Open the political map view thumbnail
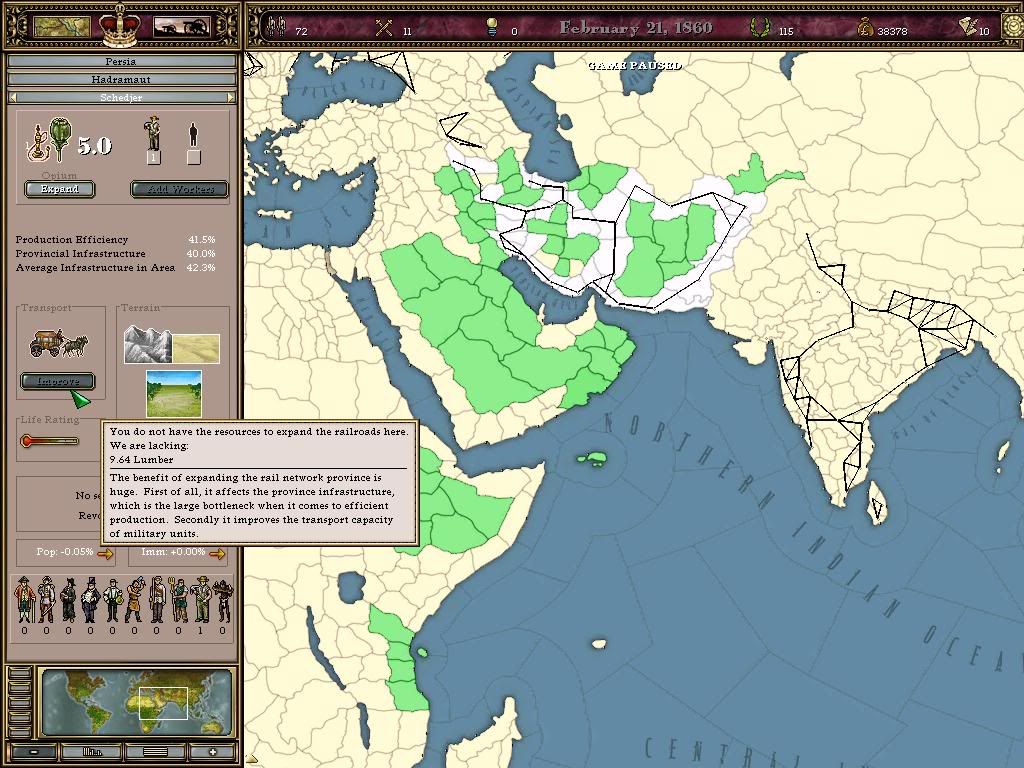 coord(61,26)
